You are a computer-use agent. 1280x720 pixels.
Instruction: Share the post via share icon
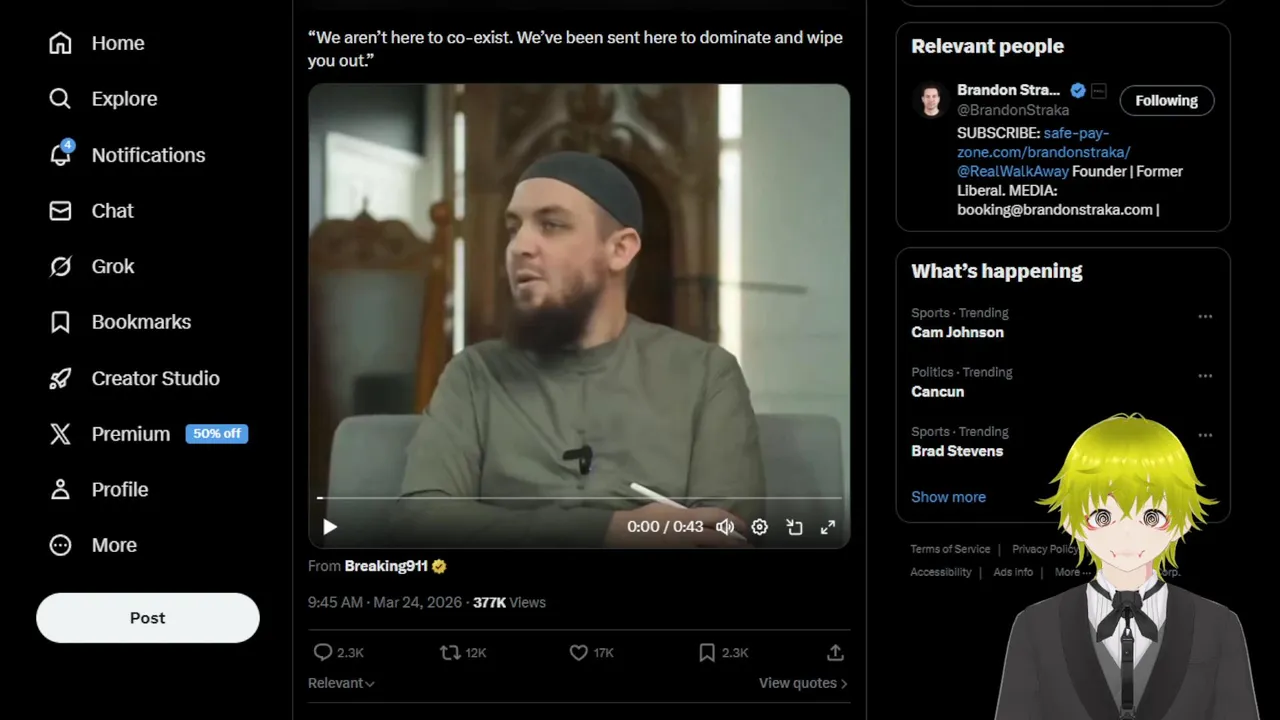pos(835,653)
